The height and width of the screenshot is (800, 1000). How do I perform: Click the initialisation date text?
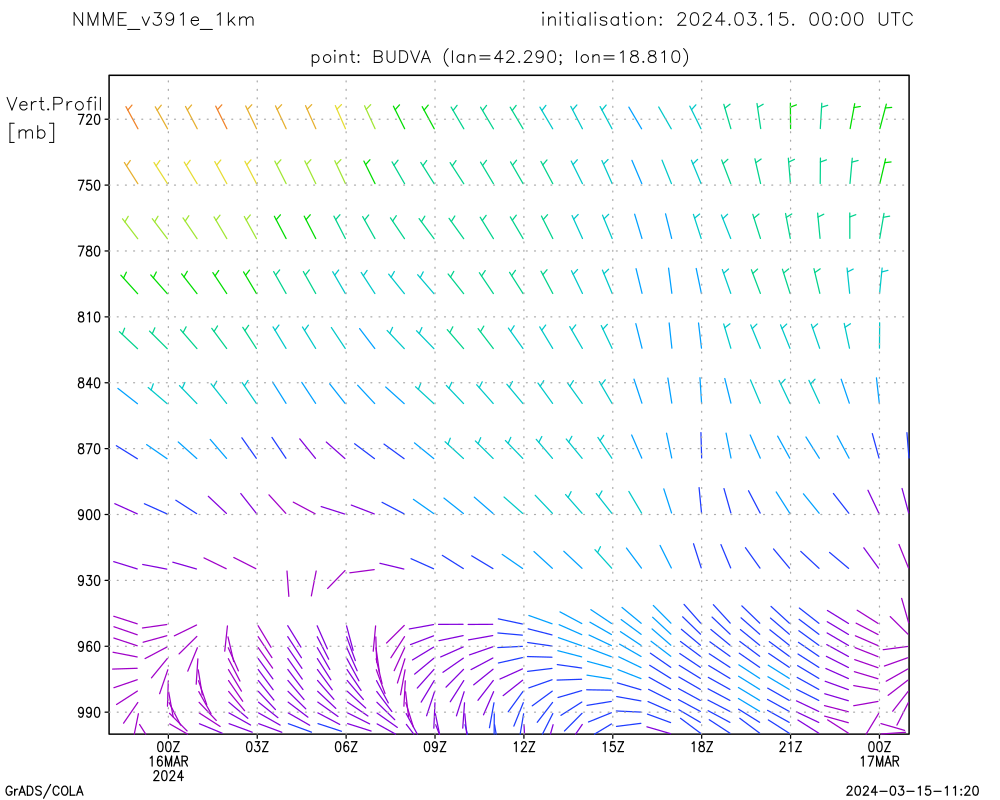click(727, 20)
